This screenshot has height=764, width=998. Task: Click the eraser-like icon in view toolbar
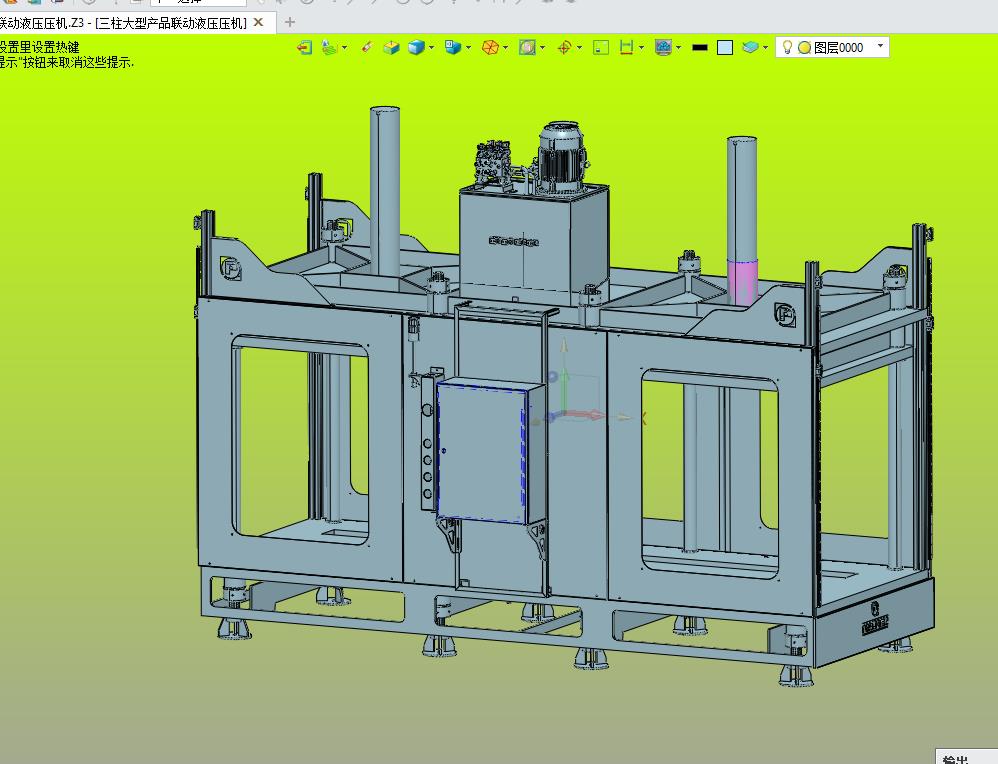coord(366,47)
